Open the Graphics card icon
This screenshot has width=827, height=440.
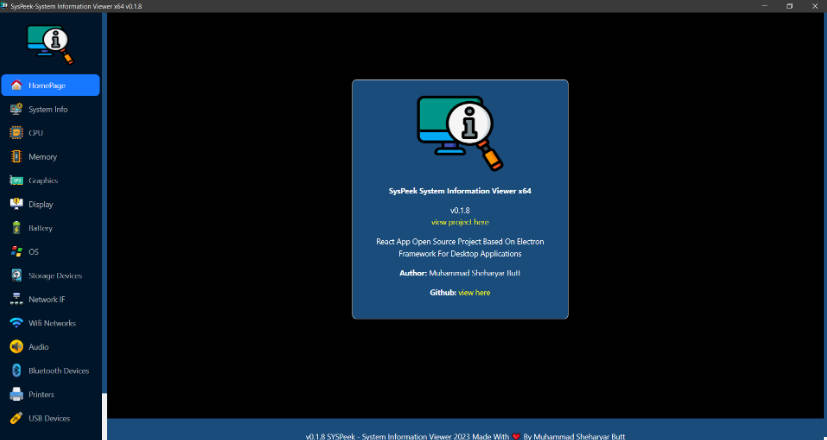(x=16, y=181)
